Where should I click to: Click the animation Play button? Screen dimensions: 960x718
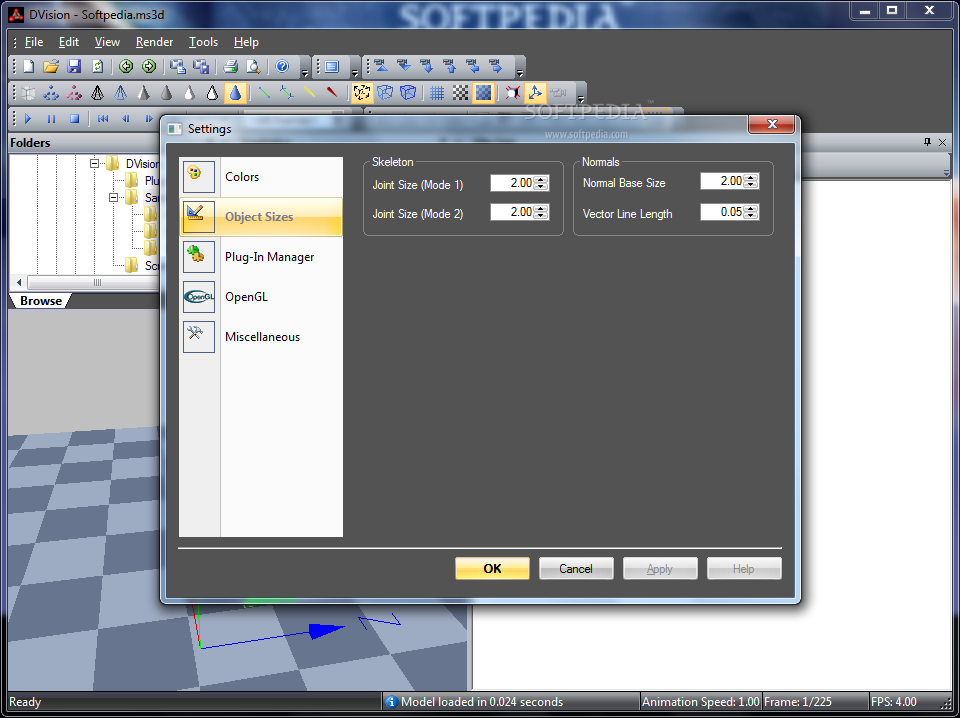pos(28,119)
